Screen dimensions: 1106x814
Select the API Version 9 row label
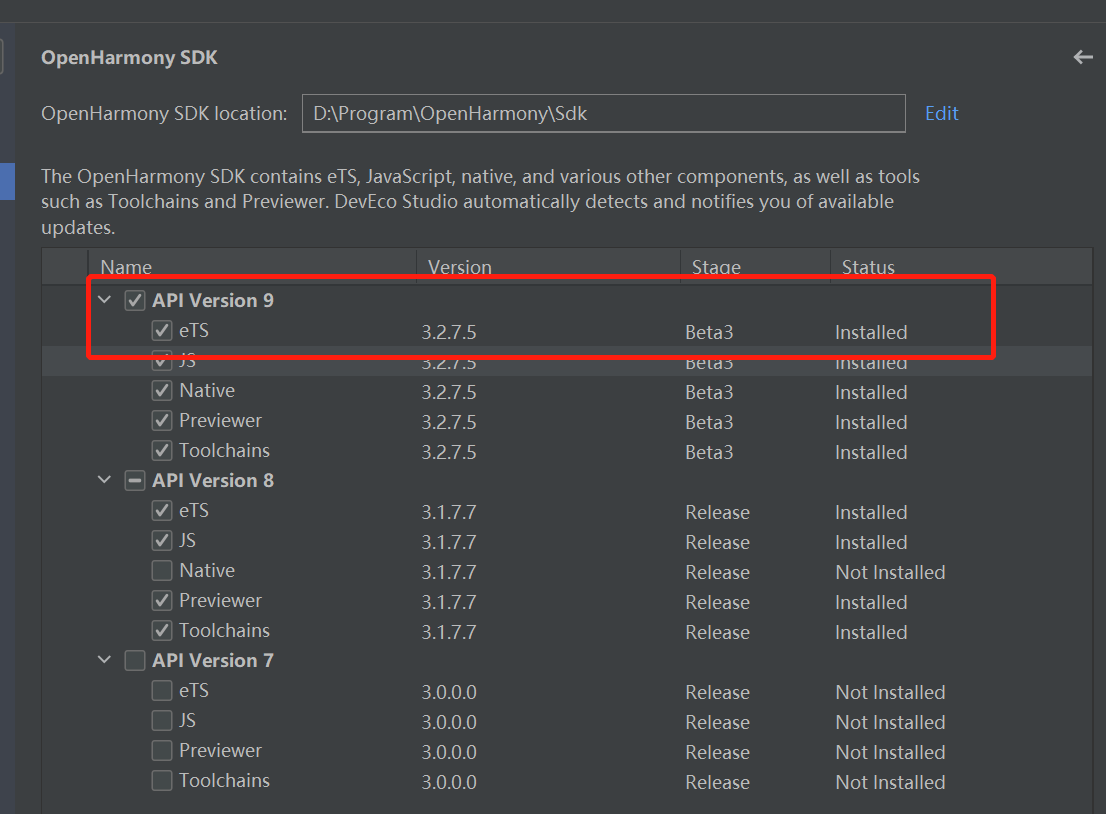pyautogui.click(x=213, y=300)
